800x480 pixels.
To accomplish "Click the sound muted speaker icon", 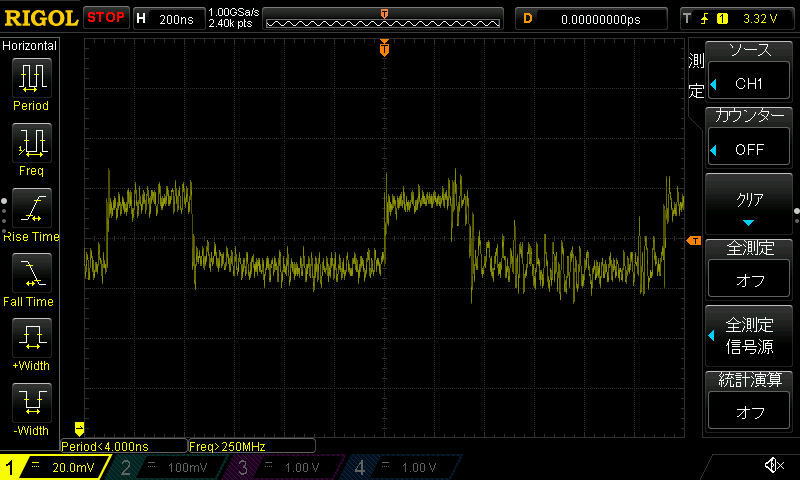I will 774,465.
